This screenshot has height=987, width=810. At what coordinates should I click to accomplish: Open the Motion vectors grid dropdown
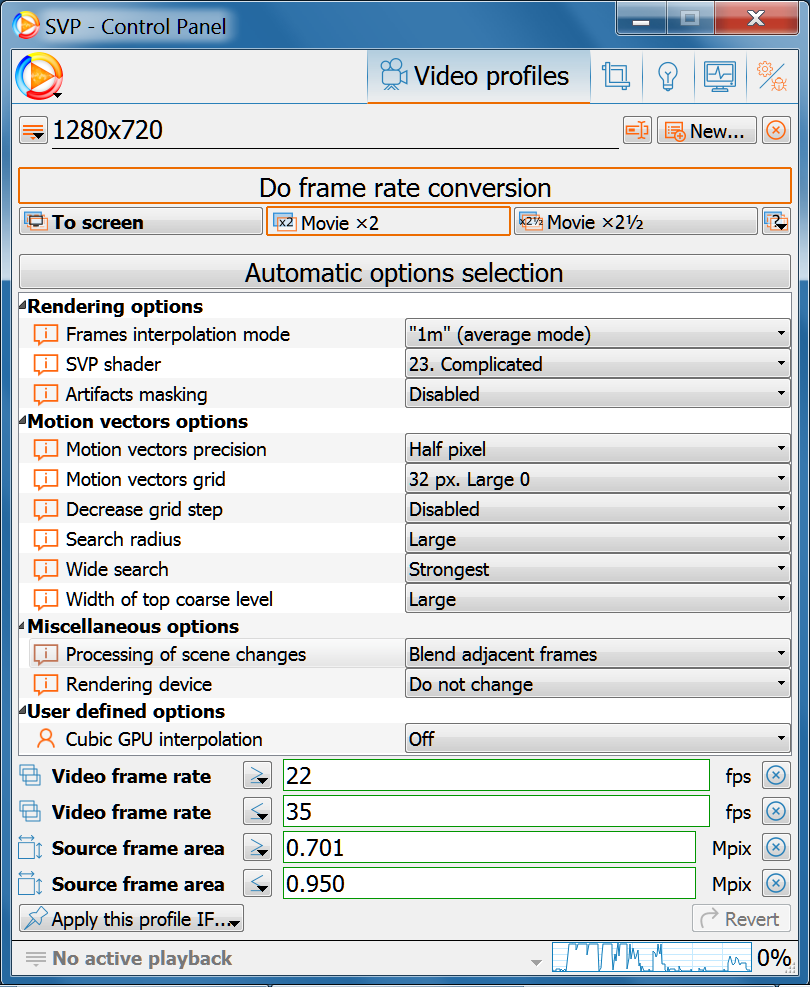tap(597, 480)
